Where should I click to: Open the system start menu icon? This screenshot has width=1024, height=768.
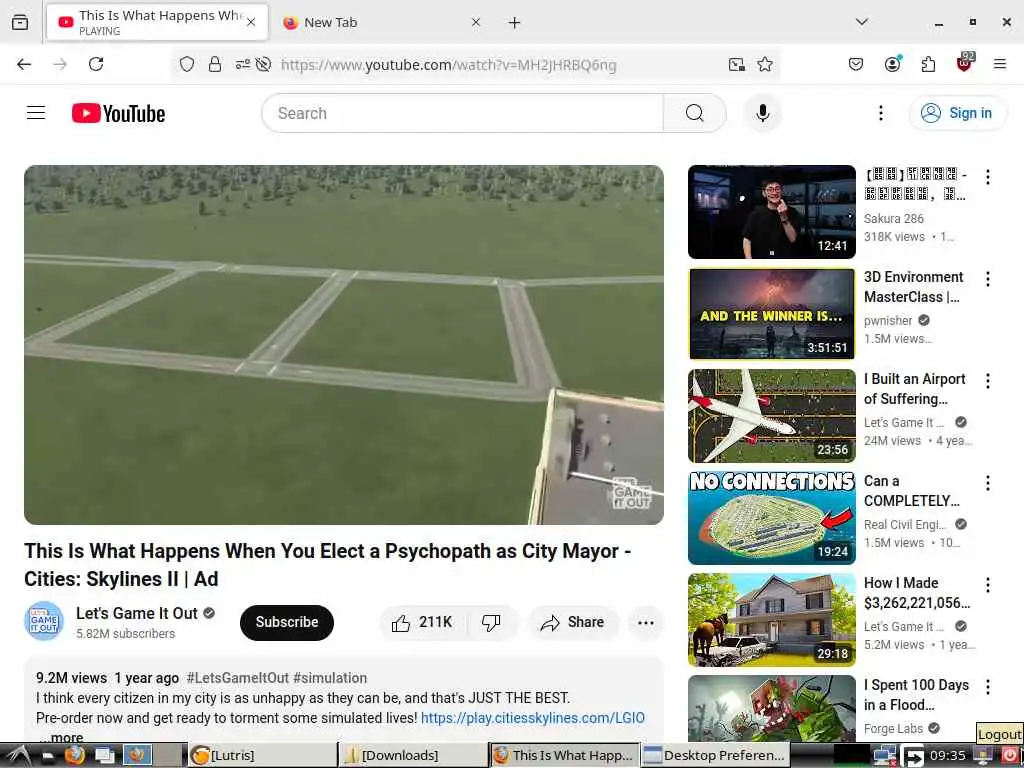coord(17,755)
